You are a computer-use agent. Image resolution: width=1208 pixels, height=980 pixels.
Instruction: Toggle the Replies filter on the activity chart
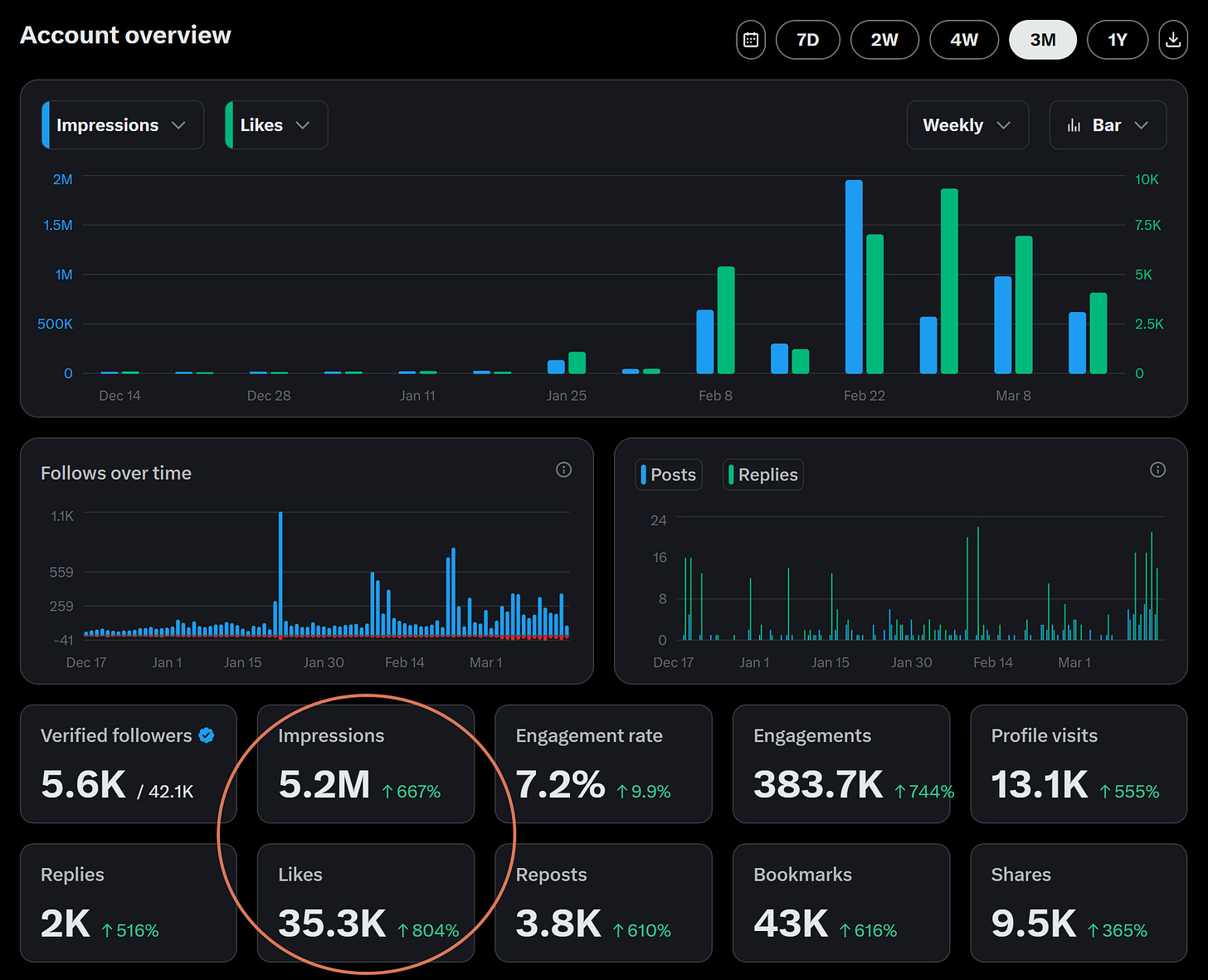coord(762,474)
